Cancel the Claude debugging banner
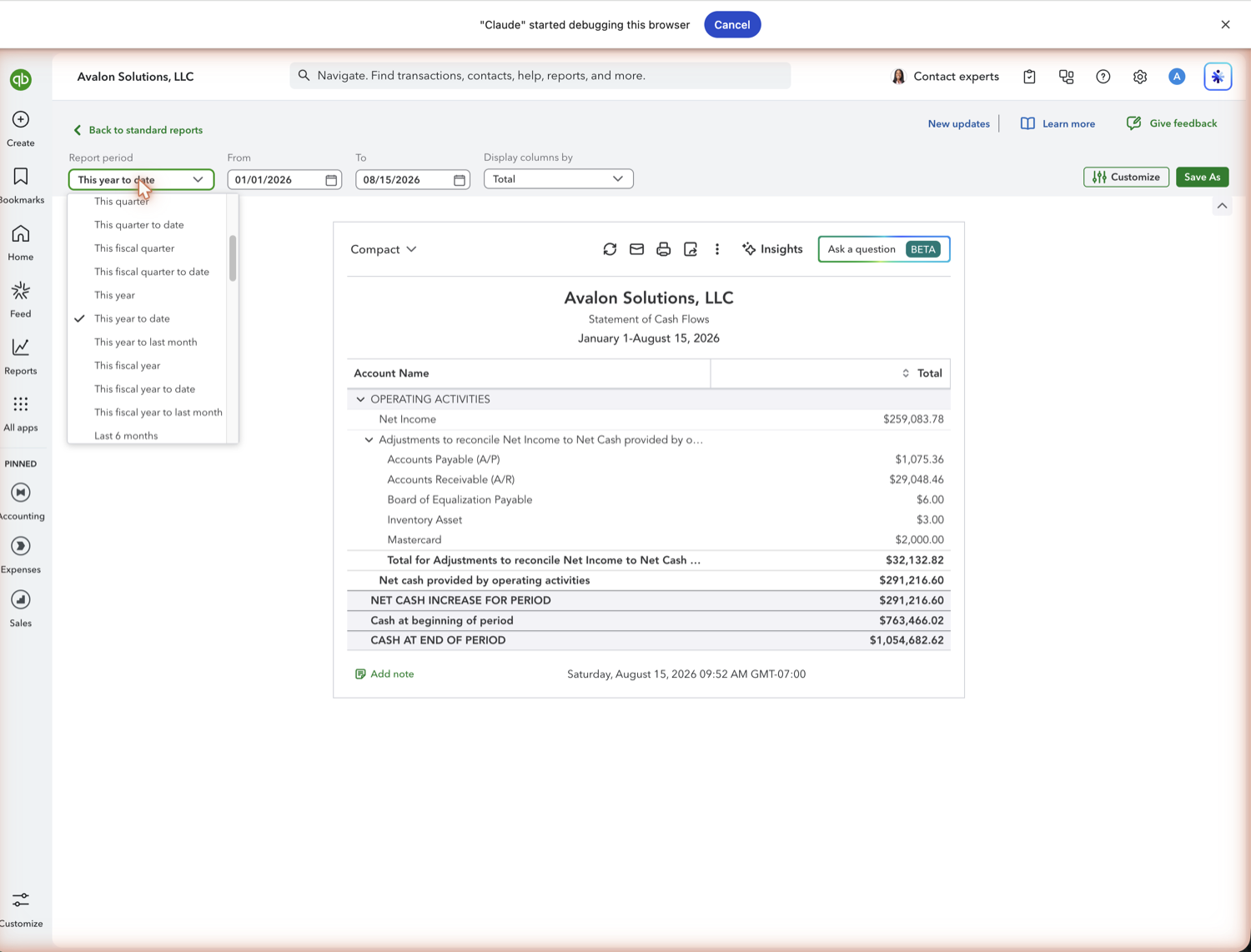The width and height of the screenshot is (1251, 952). click(732, 25)
